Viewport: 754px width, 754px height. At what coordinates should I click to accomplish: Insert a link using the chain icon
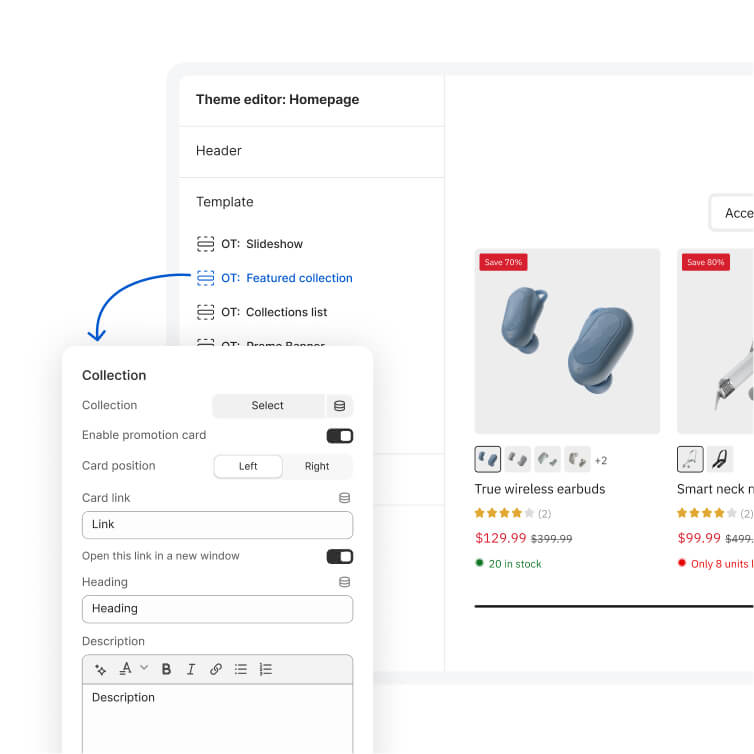pyautogui.click(x=215, y=670)
